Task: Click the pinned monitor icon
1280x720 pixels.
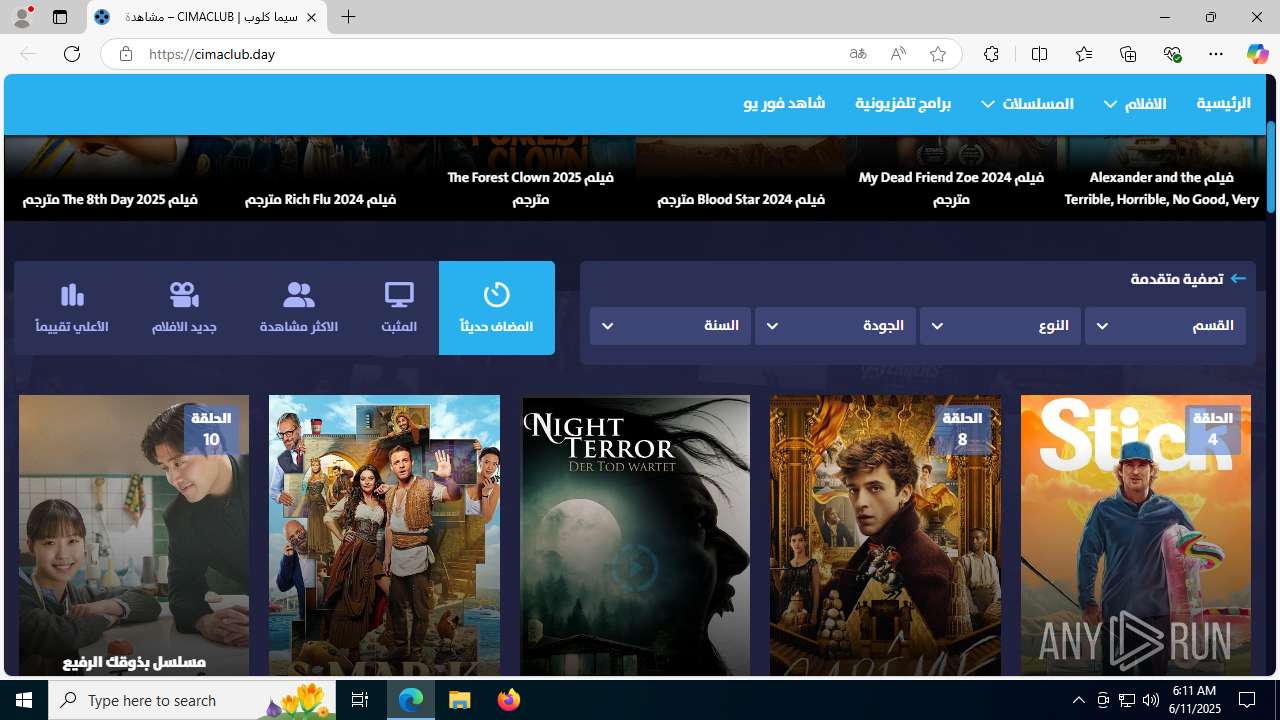Action: [x=399, y=294]
